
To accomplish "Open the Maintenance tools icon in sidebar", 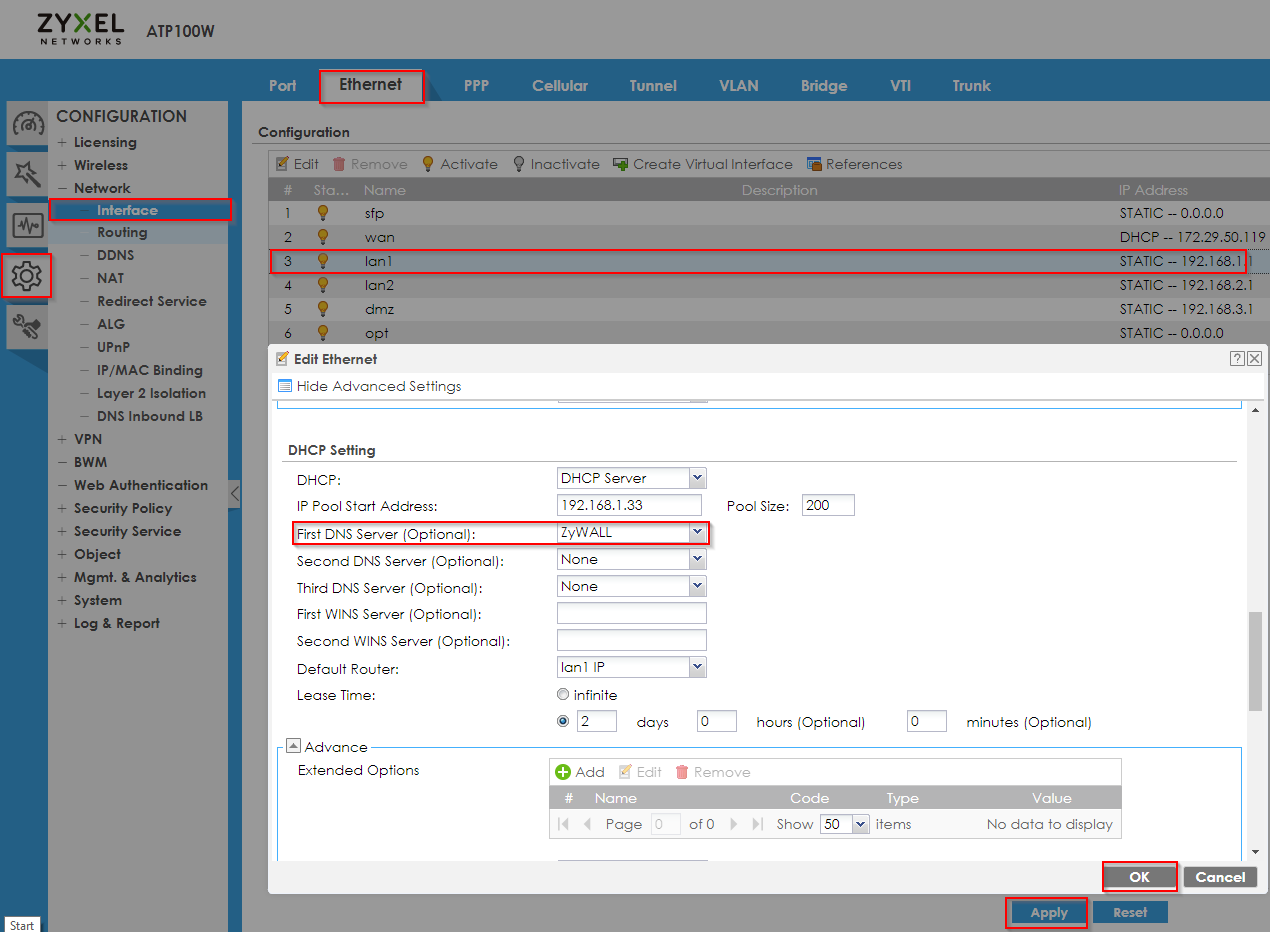I will 27,326.
